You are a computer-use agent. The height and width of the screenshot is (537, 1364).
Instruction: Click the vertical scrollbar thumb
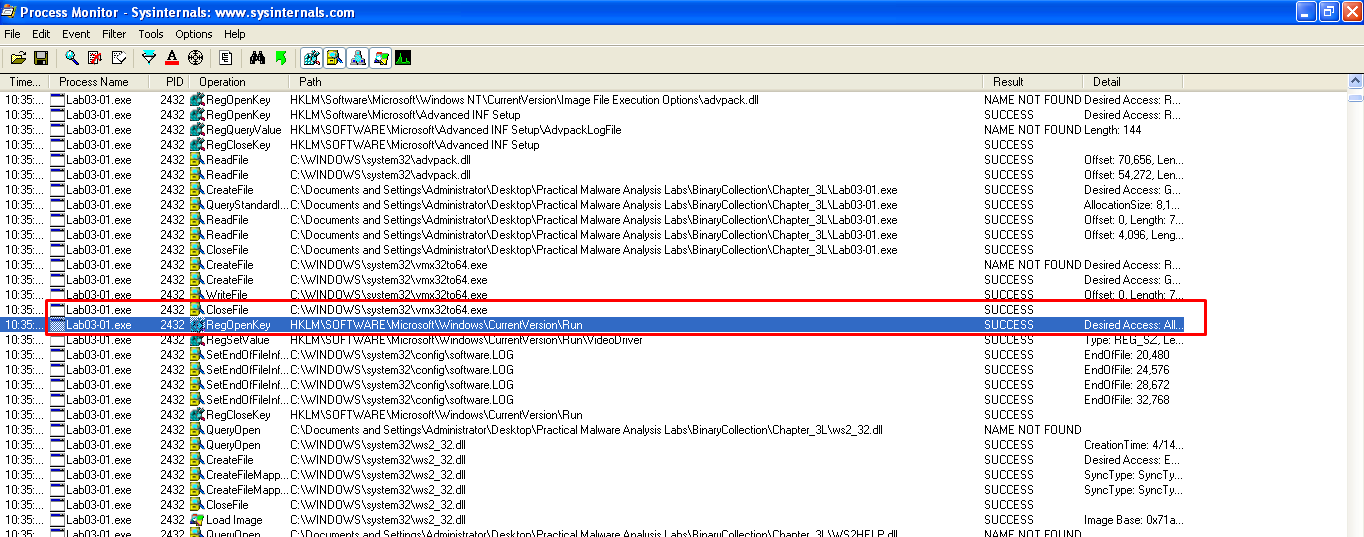(1355, 98)
